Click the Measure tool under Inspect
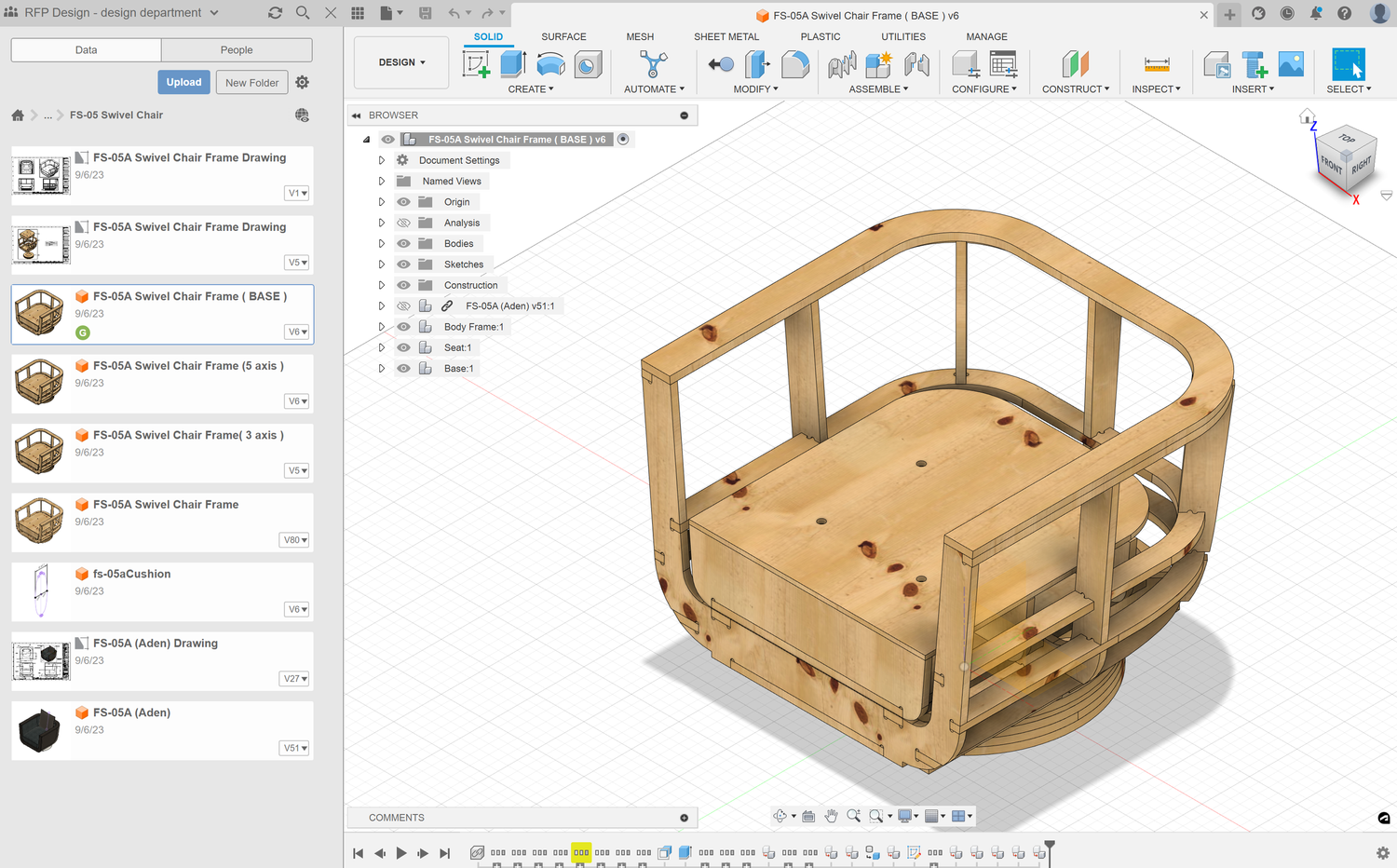Screen dimensions: 1397x868 click(1156, 64)
